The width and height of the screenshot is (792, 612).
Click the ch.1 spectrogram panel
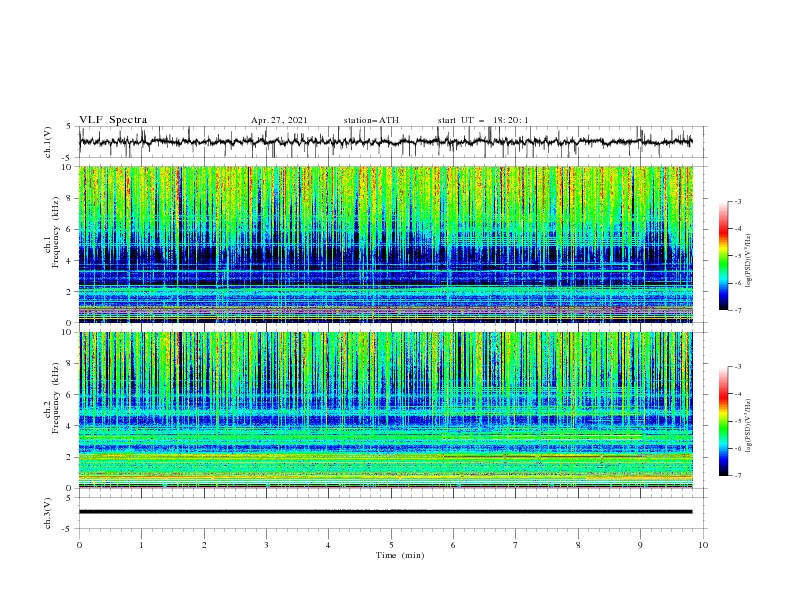tap(386, 244)
